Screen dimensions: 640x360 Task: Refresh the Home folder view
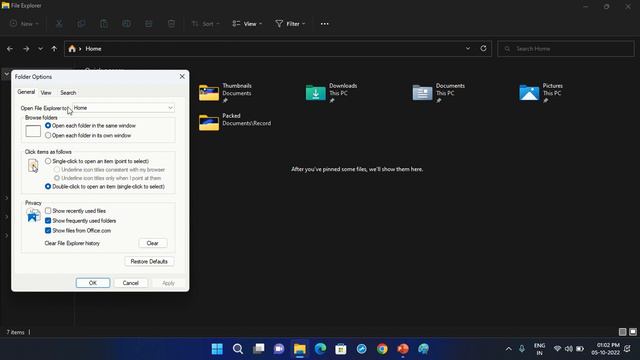tap(483, 48)
